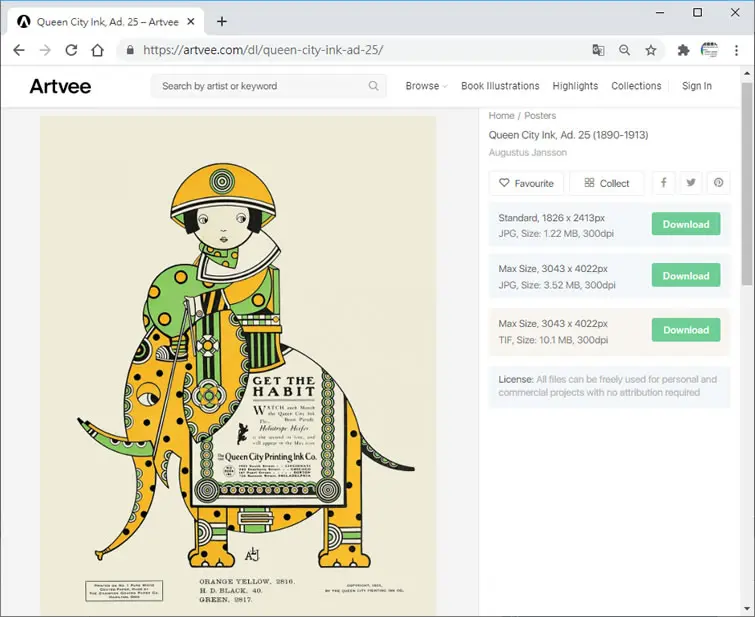Open the Highlights menu item
The width and height of the screenshot is (755, 617).
[575, 86]
